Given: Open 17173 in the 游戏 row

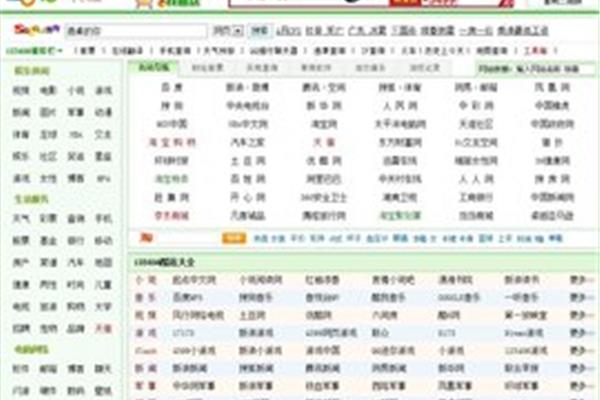Looking at the screenshot, I should [x=183, y=333].
